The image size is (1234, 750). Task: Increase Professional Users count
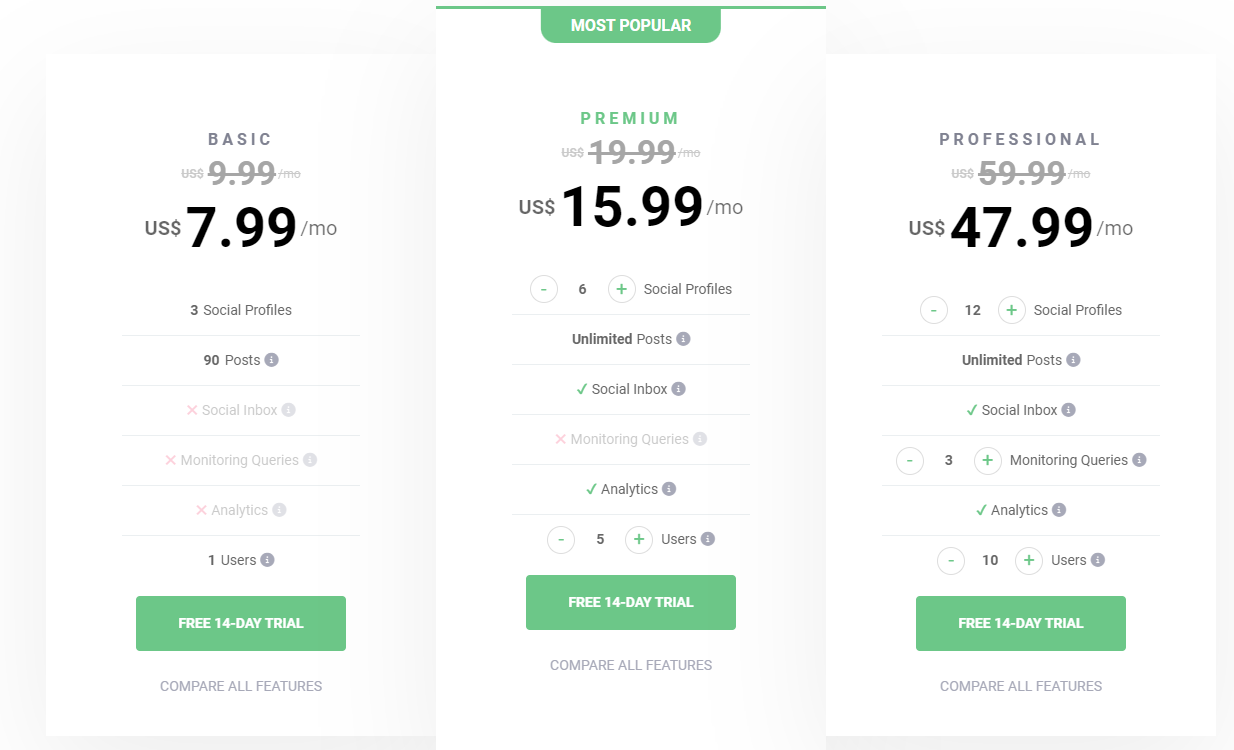[1029, 560]
